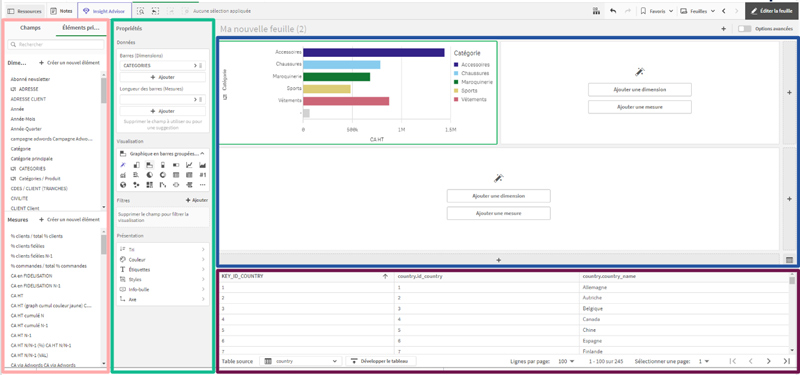Select the stacked bar chart type
The height and width of the screenshot is (375, 800).
163,165
